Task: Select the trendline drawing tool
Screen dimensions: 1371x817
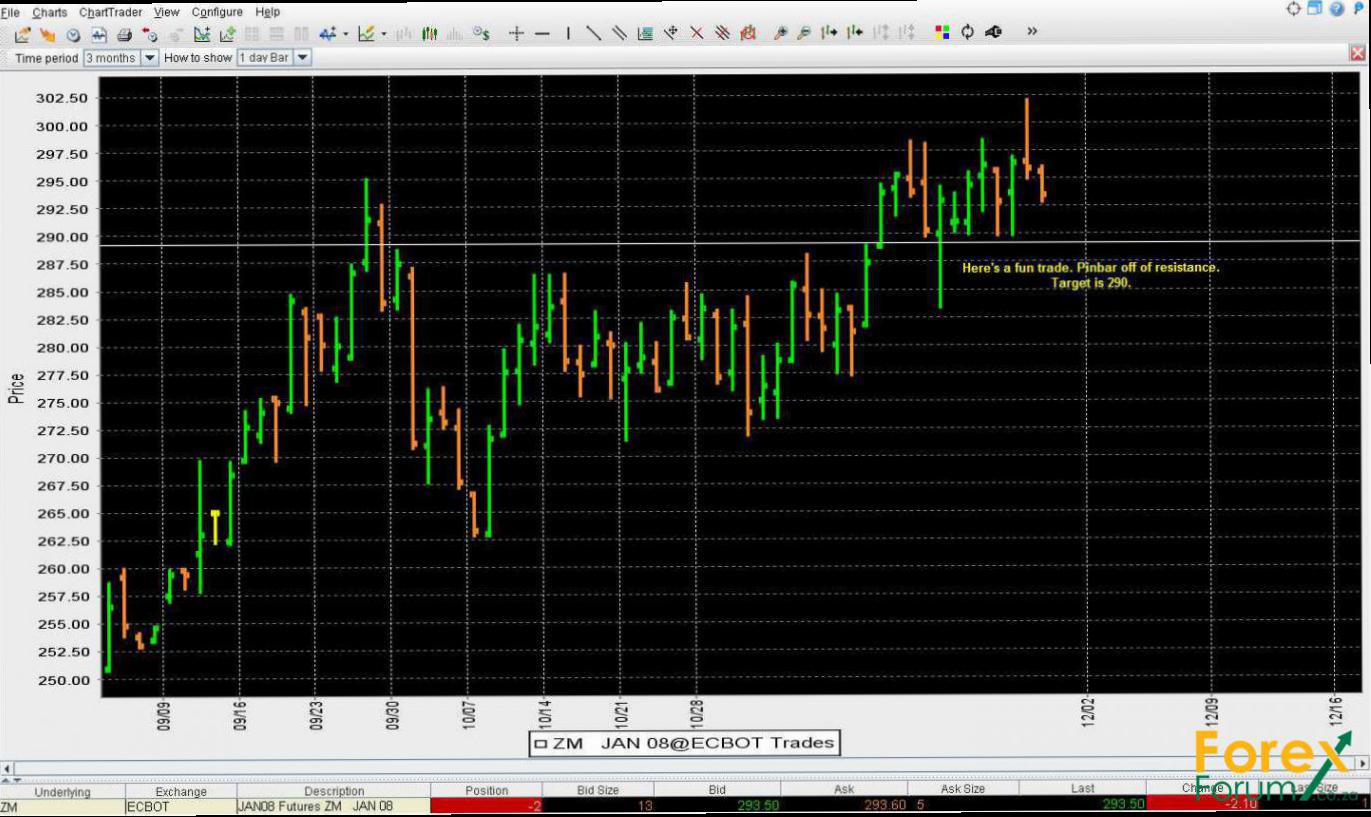Action: coord(593,34)
